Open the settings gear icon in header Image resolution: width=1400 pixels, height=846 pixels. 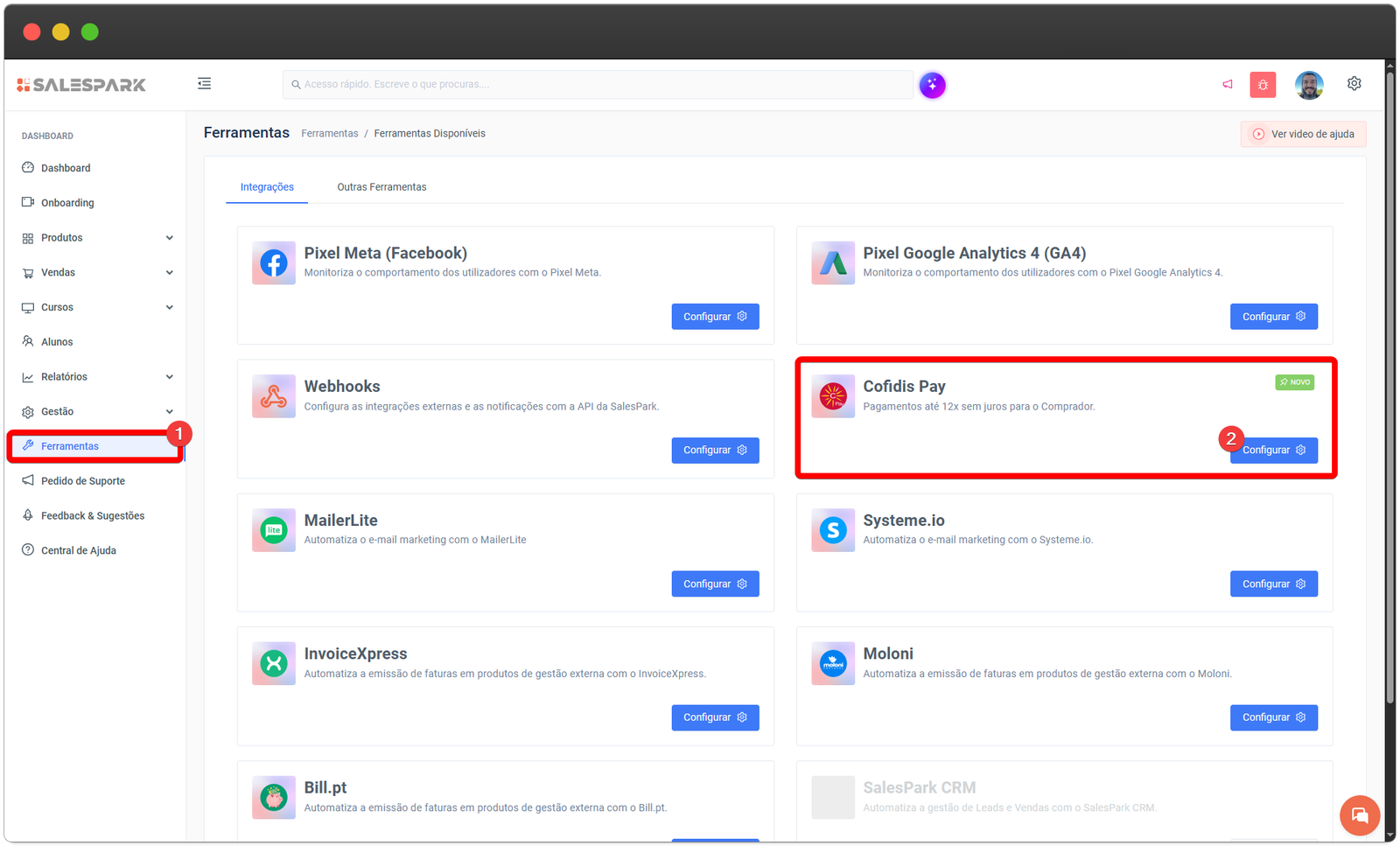1354,84
